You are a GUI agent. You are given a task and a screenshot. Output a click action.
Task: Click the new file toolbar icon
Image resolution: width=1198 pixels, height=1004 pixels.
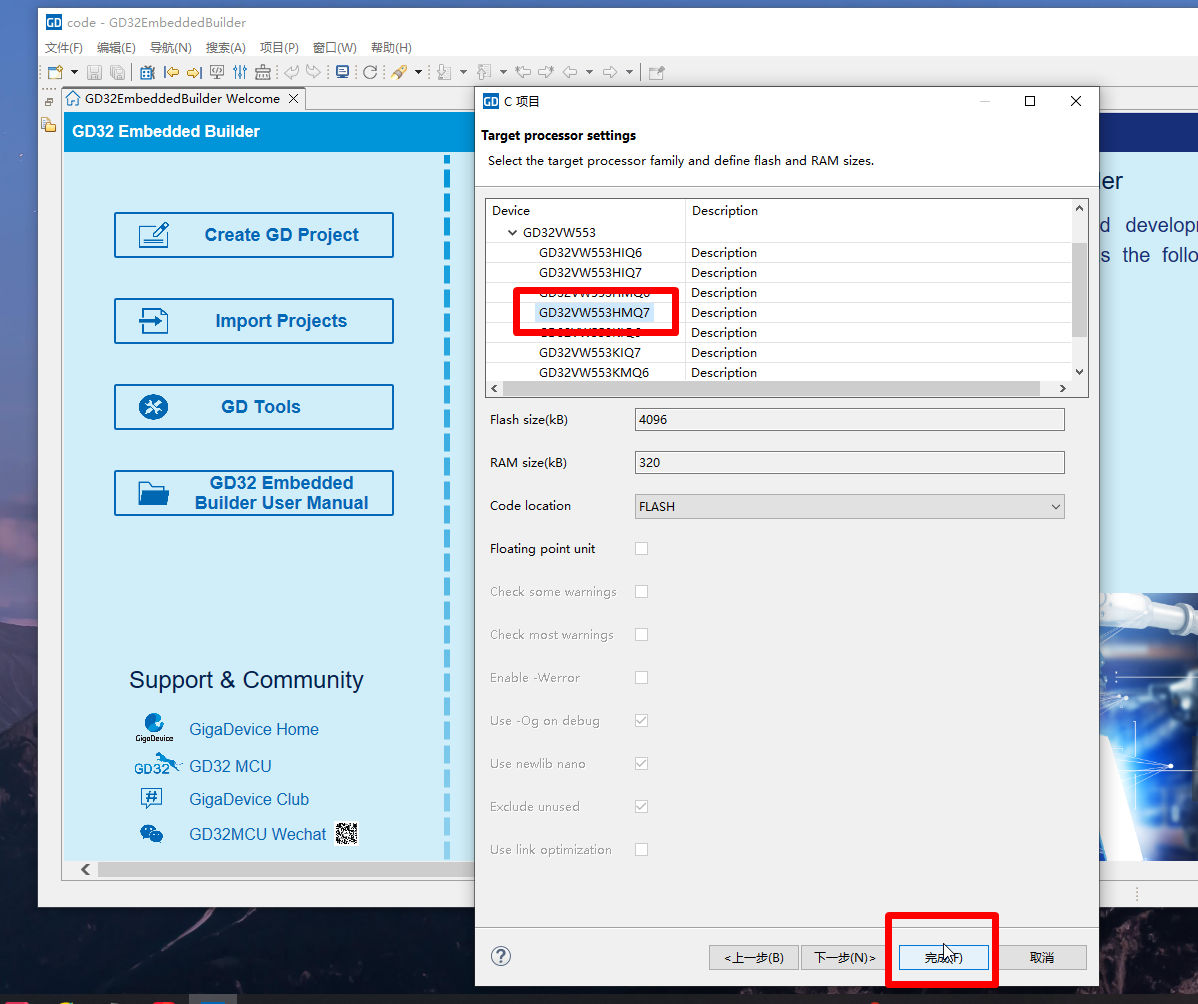(x=55, y=72)
